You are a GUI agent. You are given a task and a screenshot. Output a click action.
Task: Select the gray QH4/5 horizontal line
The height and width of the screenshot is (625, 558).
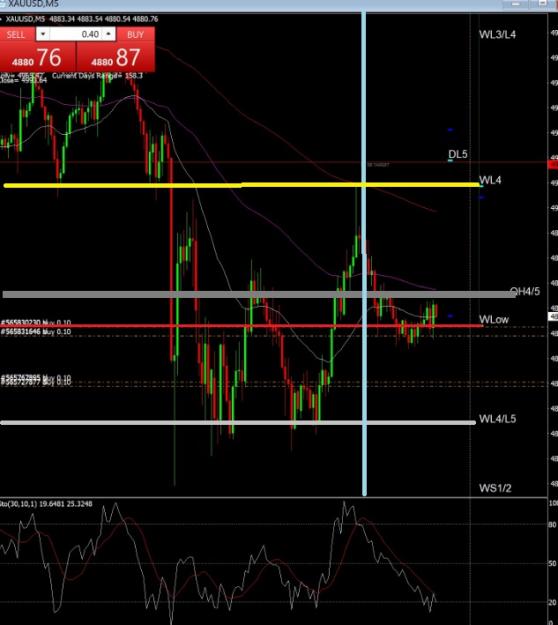tap(259, 295)
